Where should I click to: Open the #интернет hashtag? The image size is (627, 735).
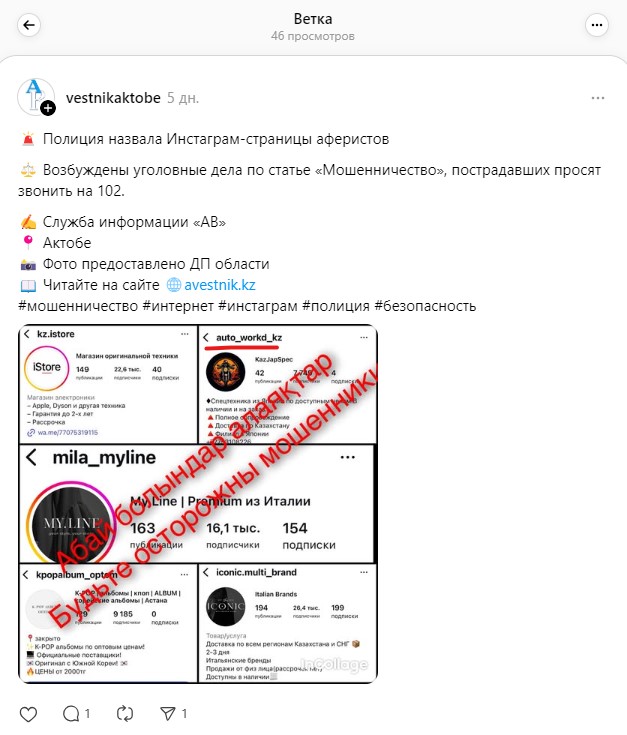click(178, 306)
